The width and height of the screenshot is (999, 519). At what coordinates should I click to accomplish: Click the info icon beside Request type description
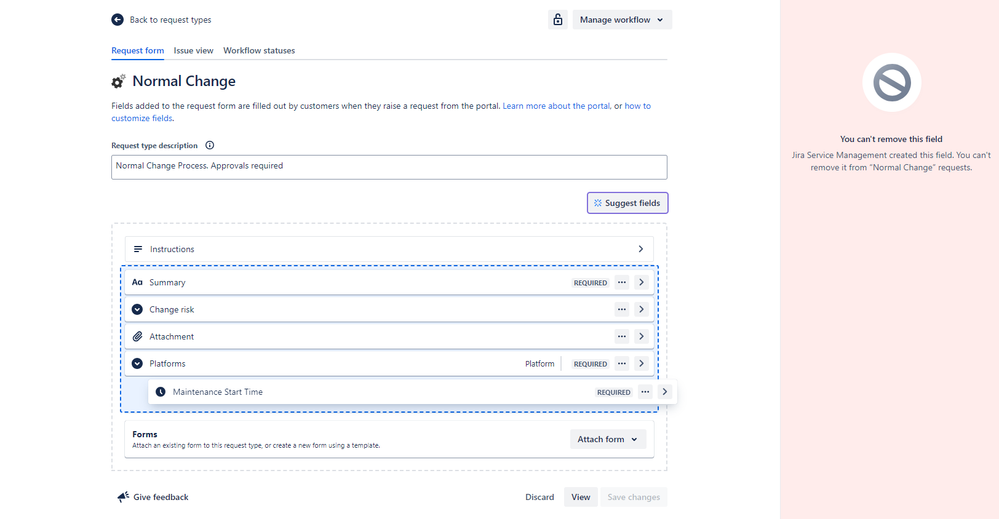click(210, 145)
